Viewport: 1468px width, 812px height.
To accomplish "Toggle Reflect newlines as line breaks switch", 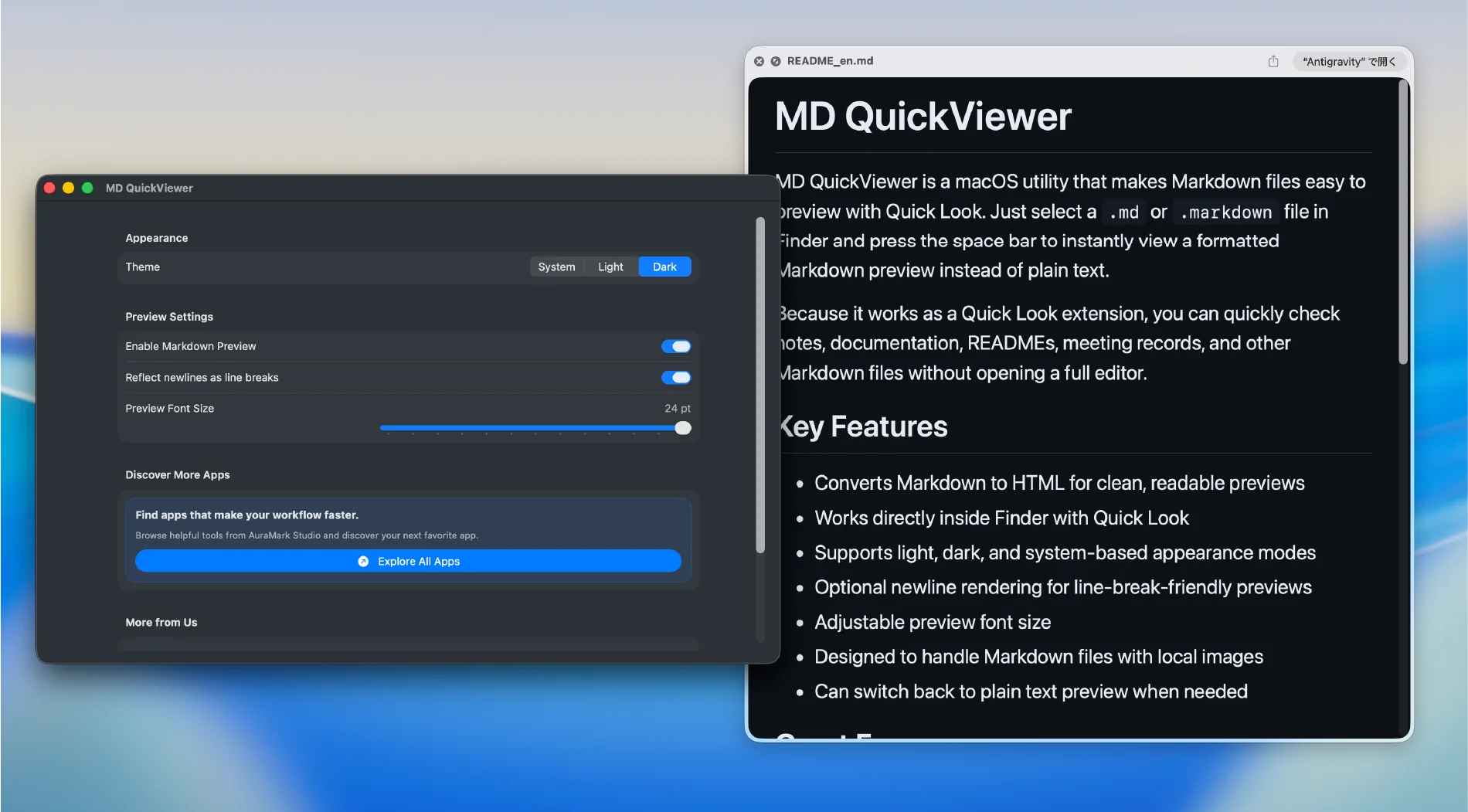I will click(676, 377).
